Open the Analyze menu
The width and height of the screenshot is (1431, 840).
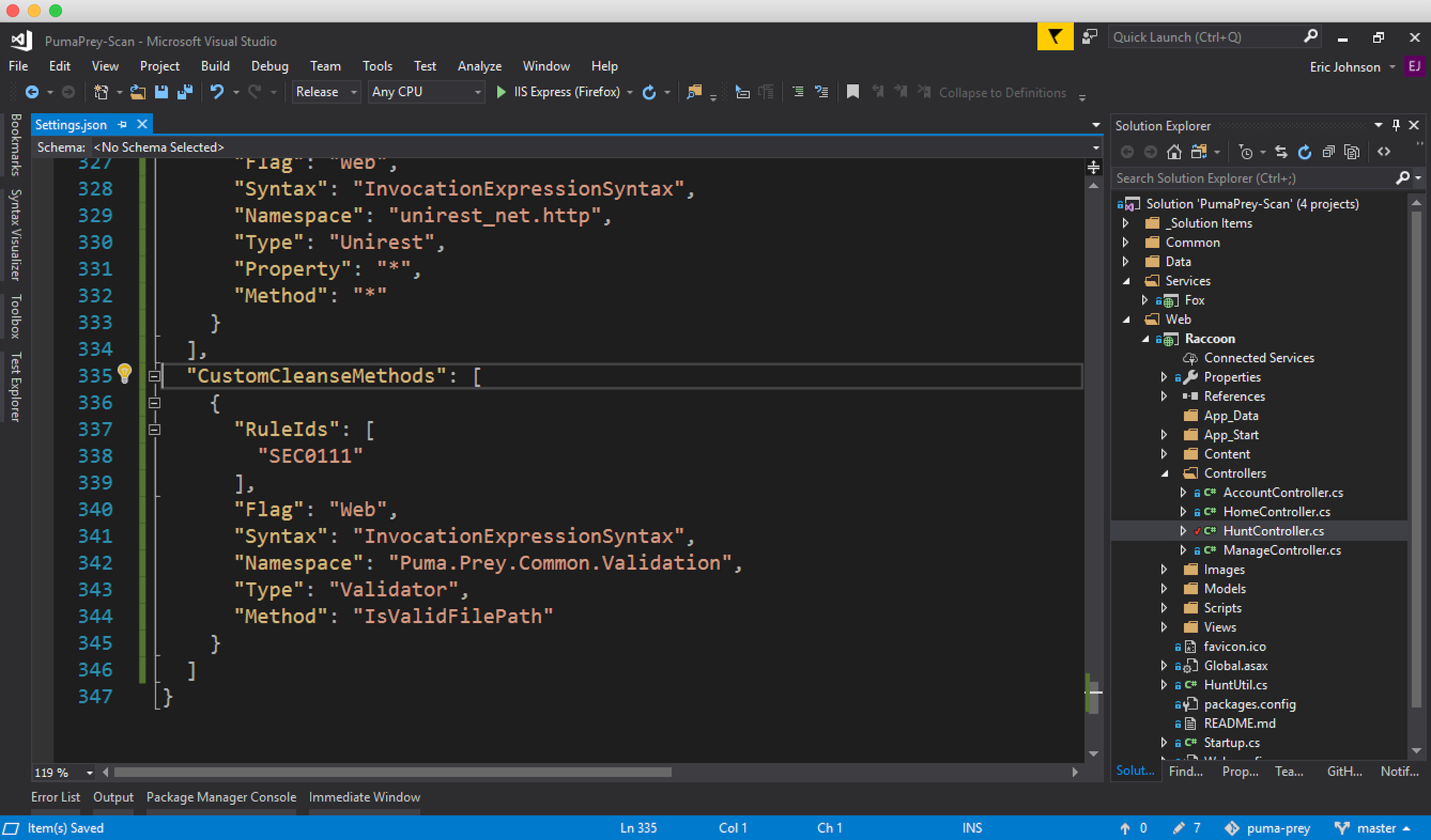click(x=479, y=66)
